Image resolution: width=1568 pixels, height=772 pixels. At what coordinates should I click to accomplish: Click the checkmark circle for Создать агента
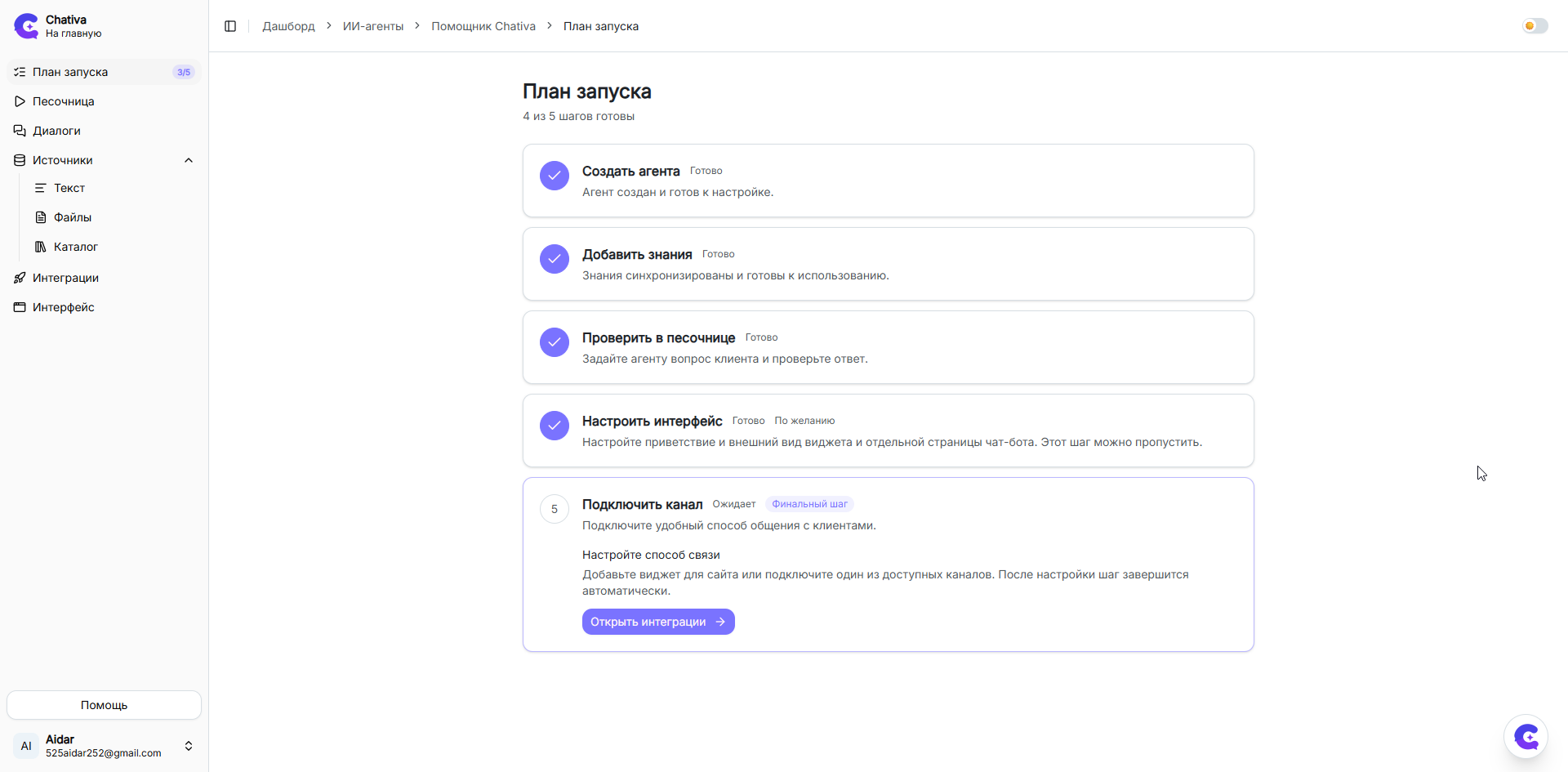tap(555, 176)
